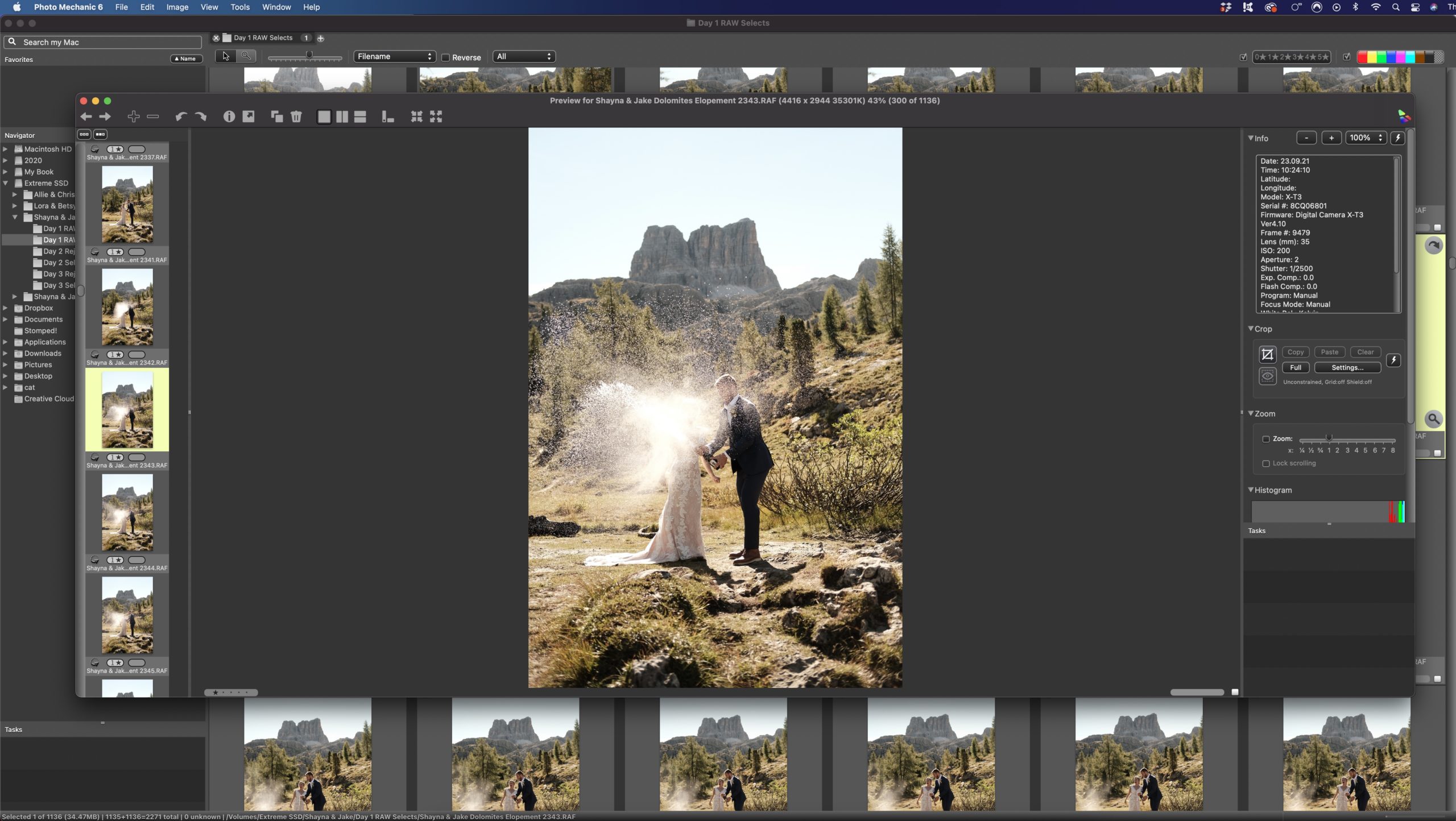Screen dimensions: 1456x821
Task: Open crop Settings... button
Action: pos(1347,367)
